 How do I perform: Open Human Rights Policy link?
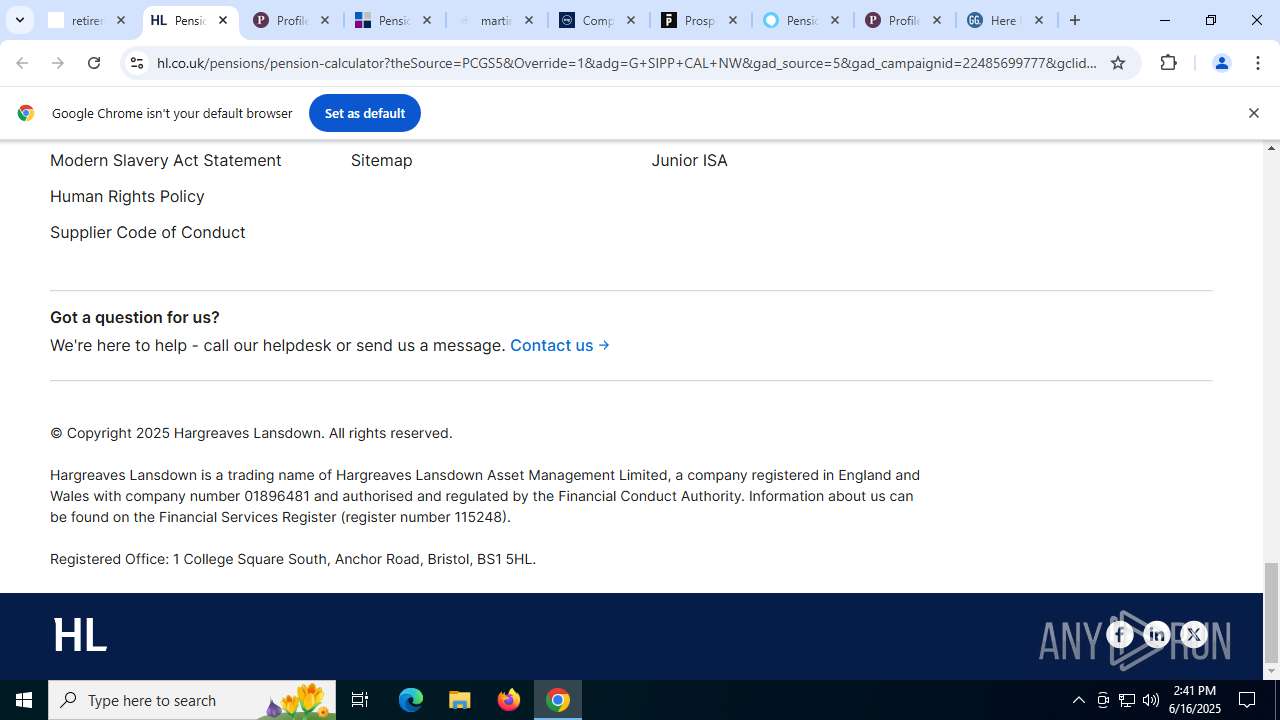coord(127,196)
